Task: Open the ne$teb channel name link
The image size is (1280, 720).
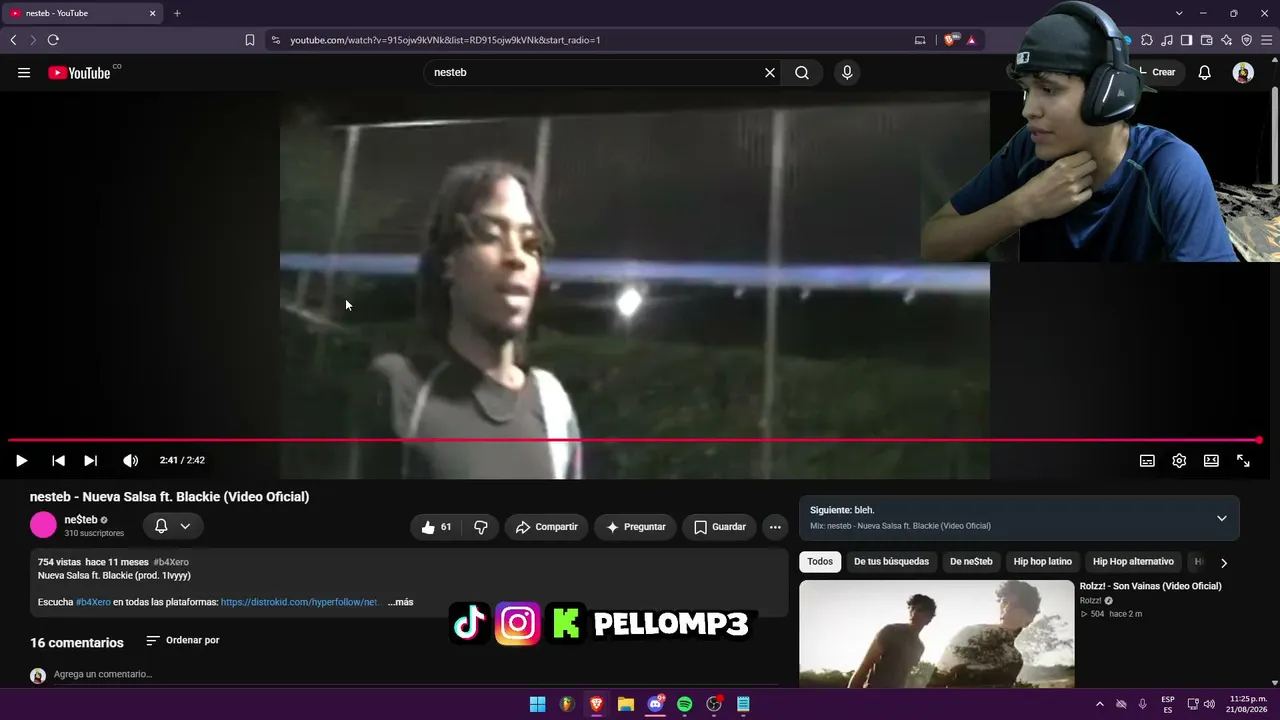Action: (81, 520)
